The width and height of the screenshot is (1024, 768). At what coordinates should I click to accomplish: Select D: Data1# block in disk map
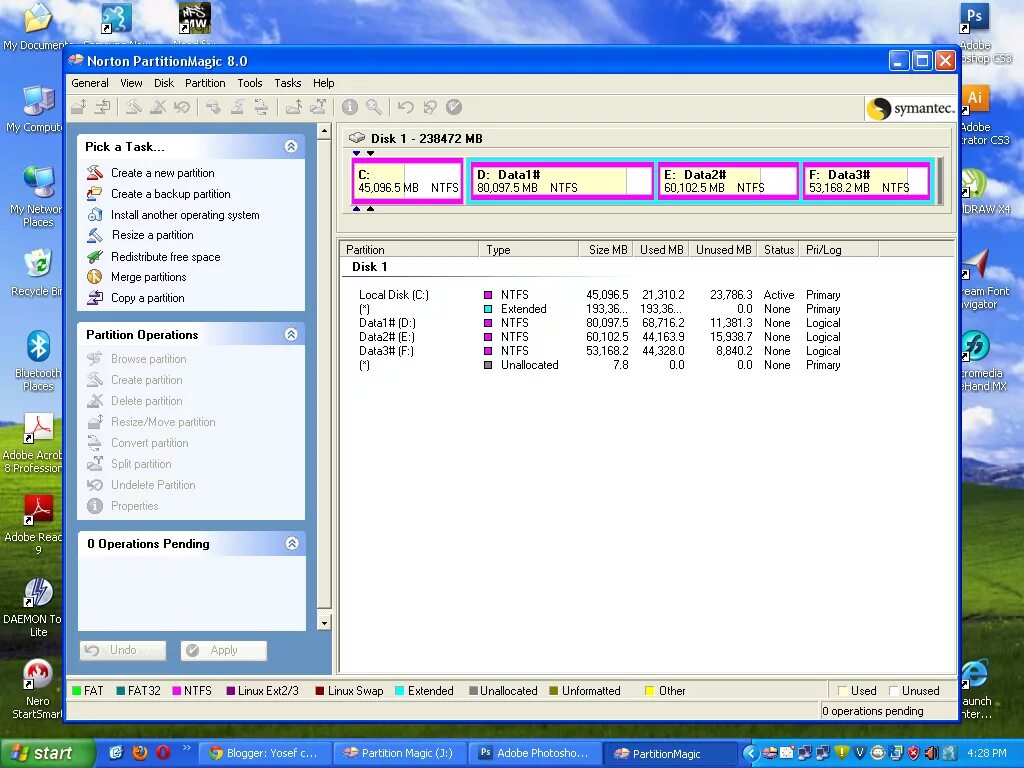pos(562,181)
